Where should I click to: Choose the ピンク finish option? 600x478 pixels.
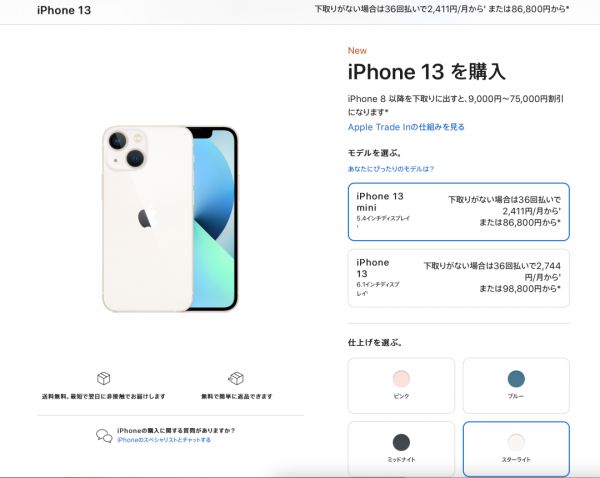(401, 386)
